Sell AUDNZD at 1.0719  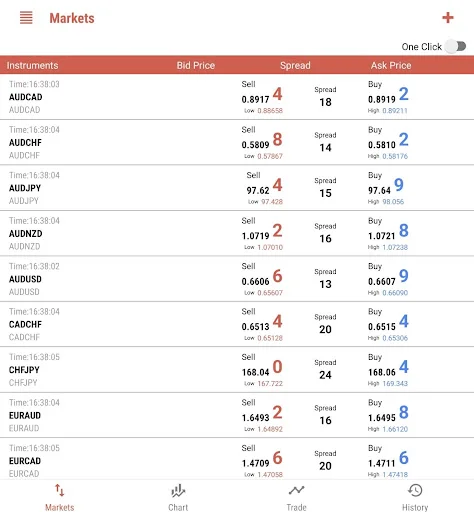(x=262, y=233)
